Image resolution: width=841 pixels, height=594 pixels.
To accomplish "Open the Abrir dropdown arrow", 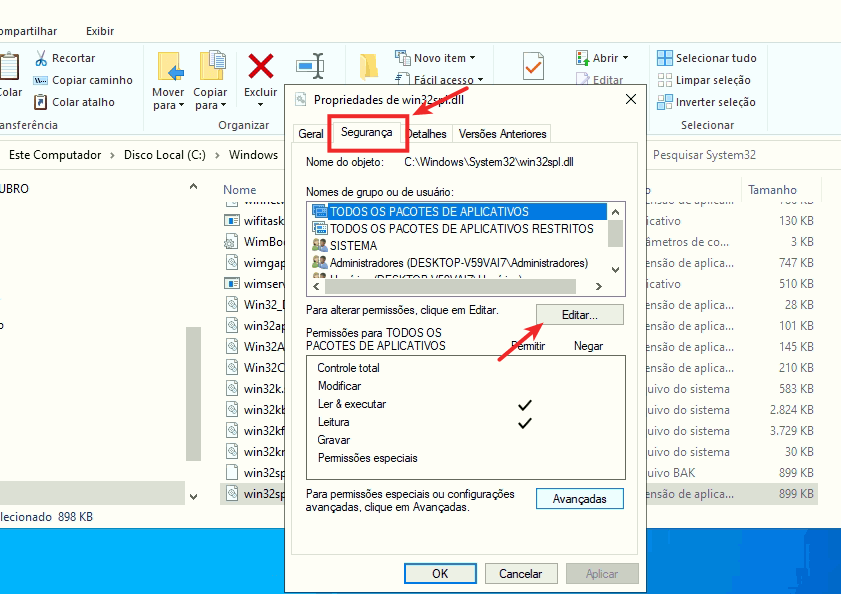I will coord(625,58).
